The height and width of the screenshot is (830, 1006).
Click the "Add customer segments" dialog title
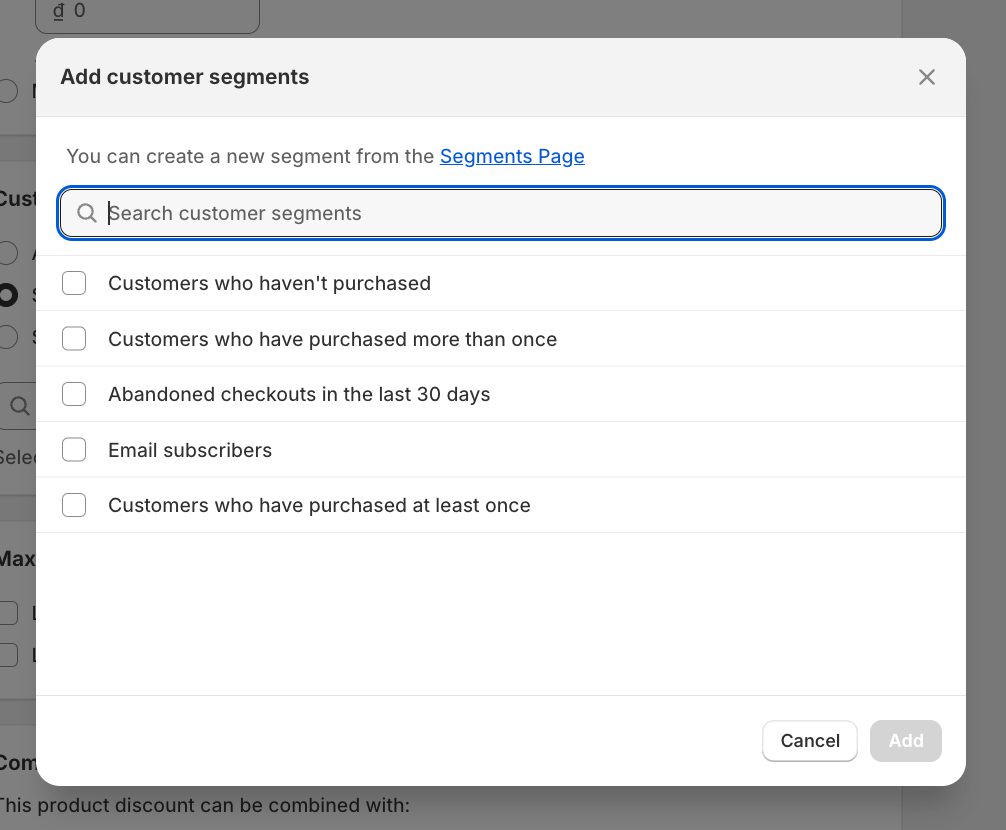point(185,77)
